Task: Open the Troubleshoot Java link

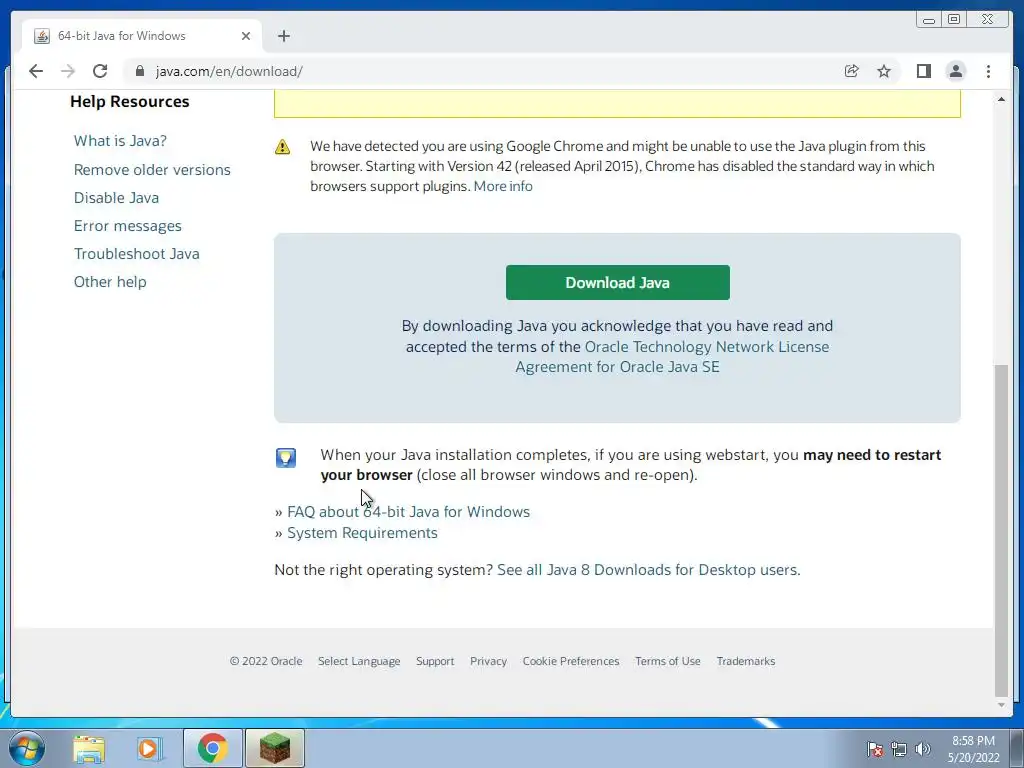Action: click(136, 253)
